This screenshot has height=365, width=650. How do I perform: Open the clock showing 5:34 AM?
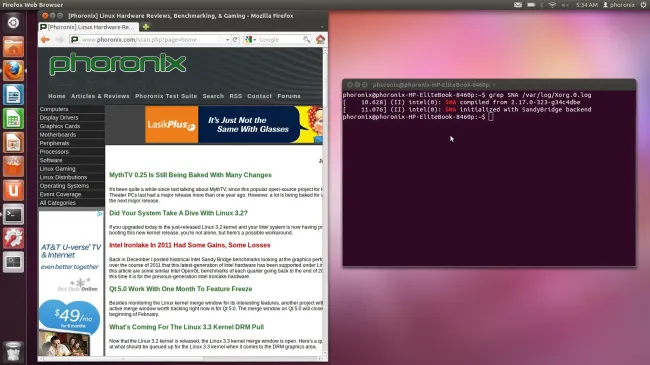(587, 5)
